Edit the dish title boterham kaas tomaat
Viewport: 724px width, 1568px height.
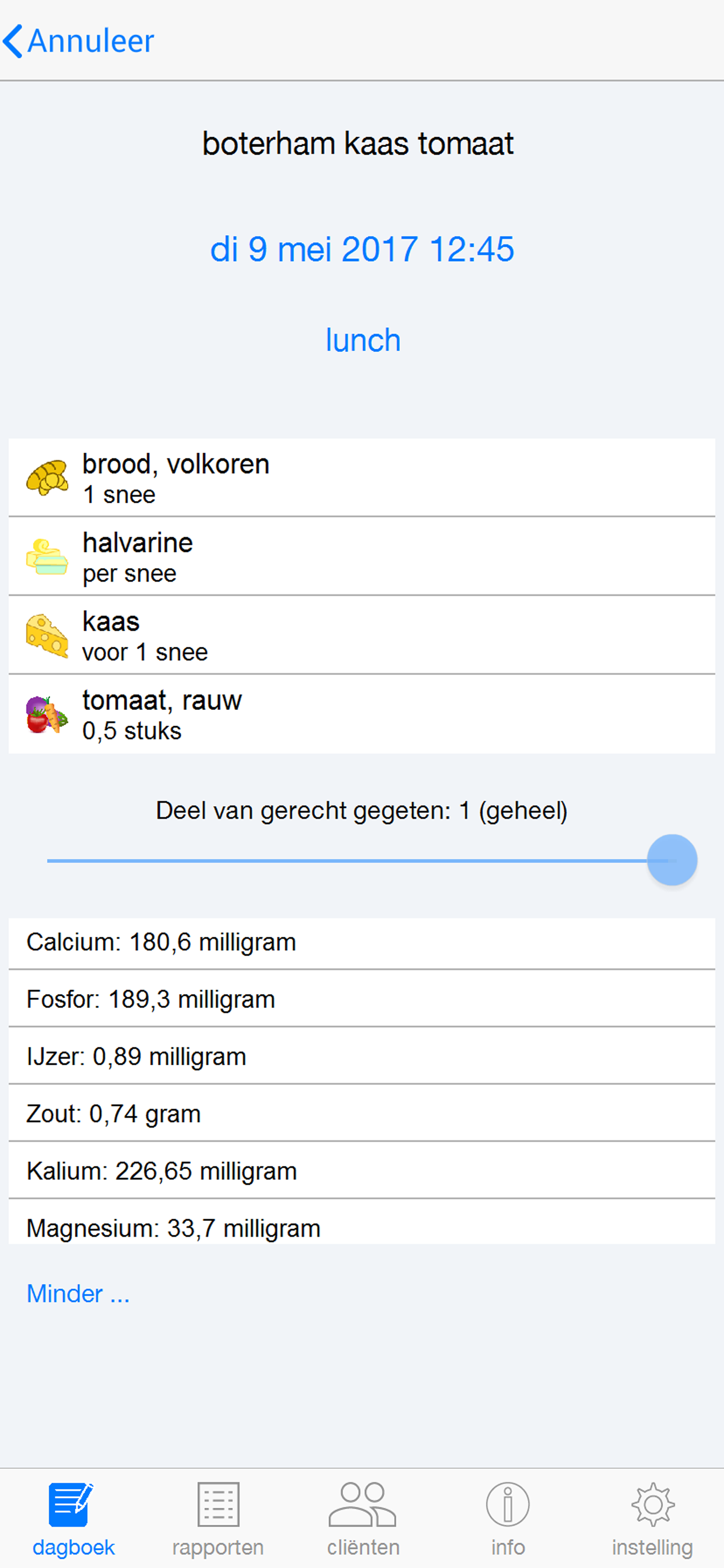coord(359,144)
